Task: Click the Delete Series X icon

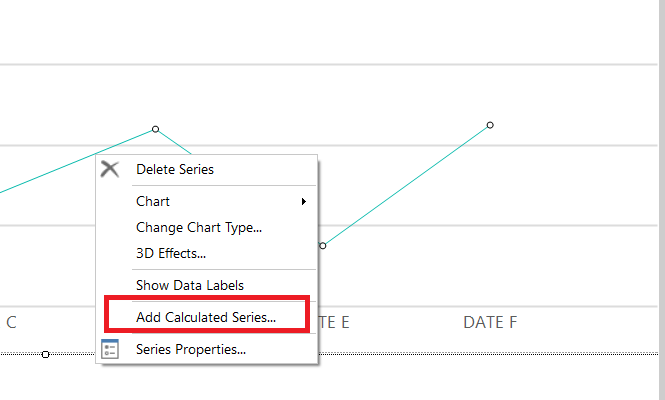Action: pyautogui.click(x=110, y=170)
